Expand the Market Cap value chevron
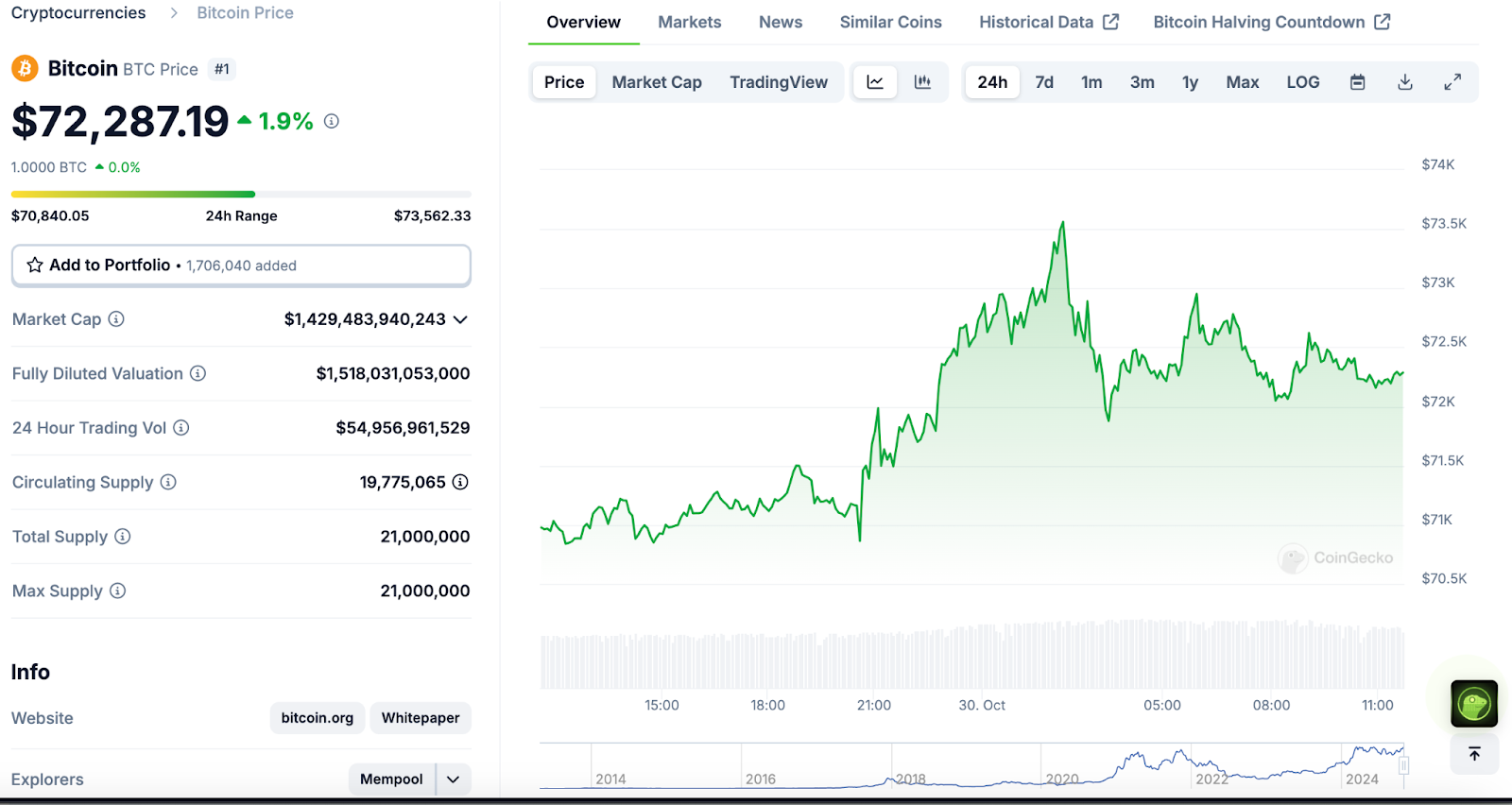Viewport: 1512px width, 805px height. point(460,319)
